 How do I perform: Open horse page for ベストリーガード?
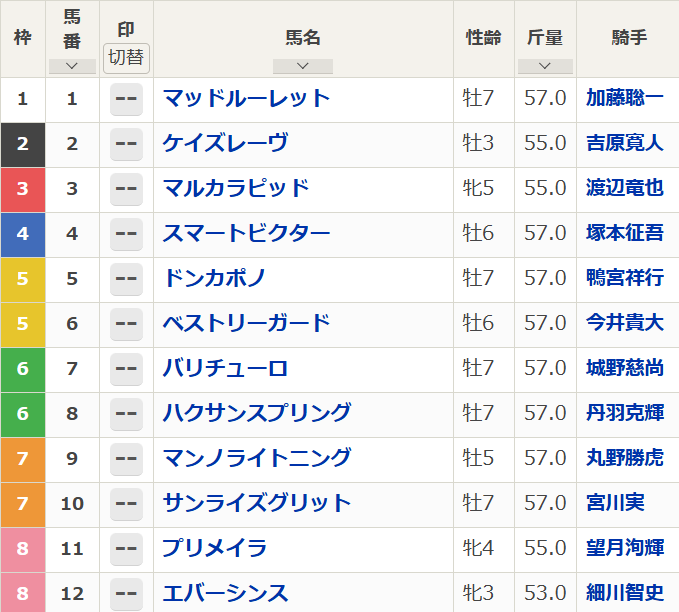[x=246, y=324]
